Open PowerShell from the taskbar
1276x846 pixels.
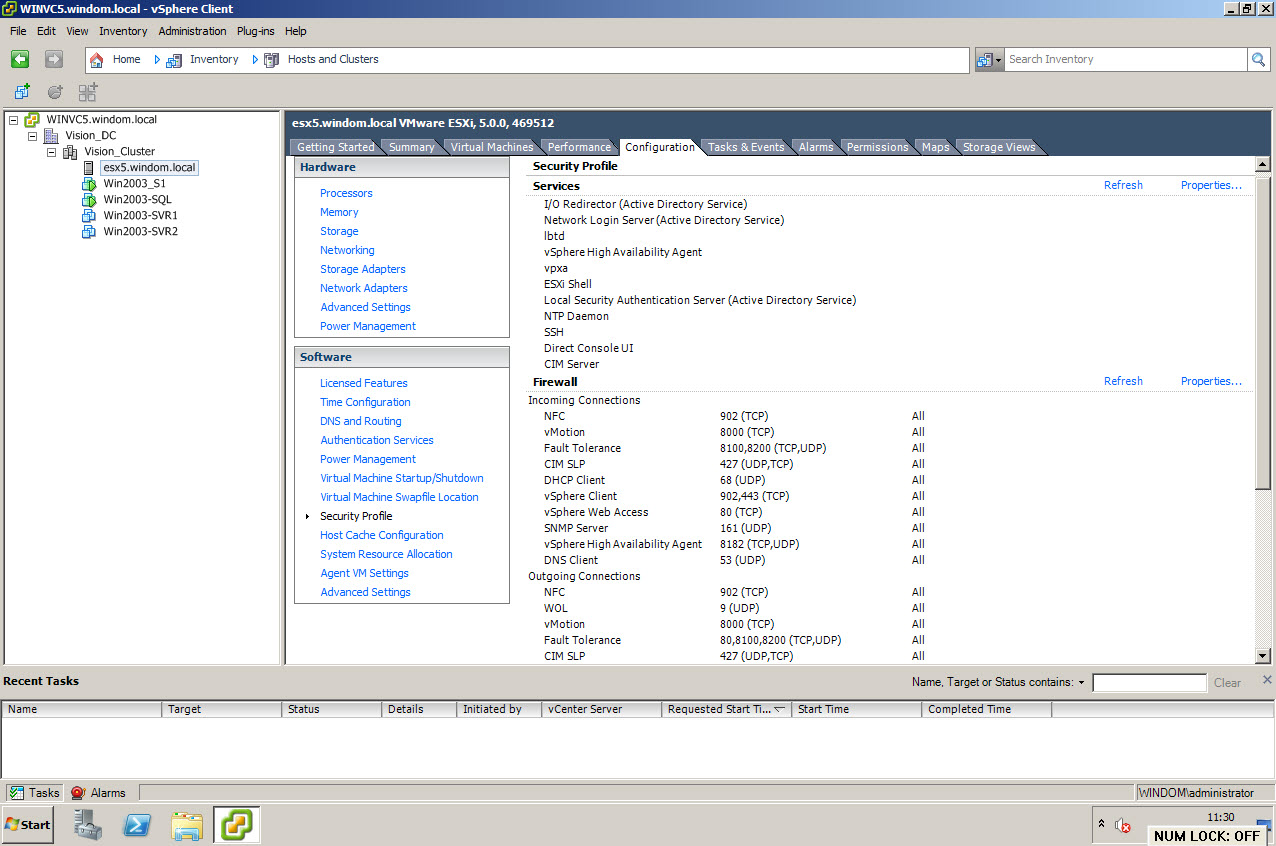(137, 825)
